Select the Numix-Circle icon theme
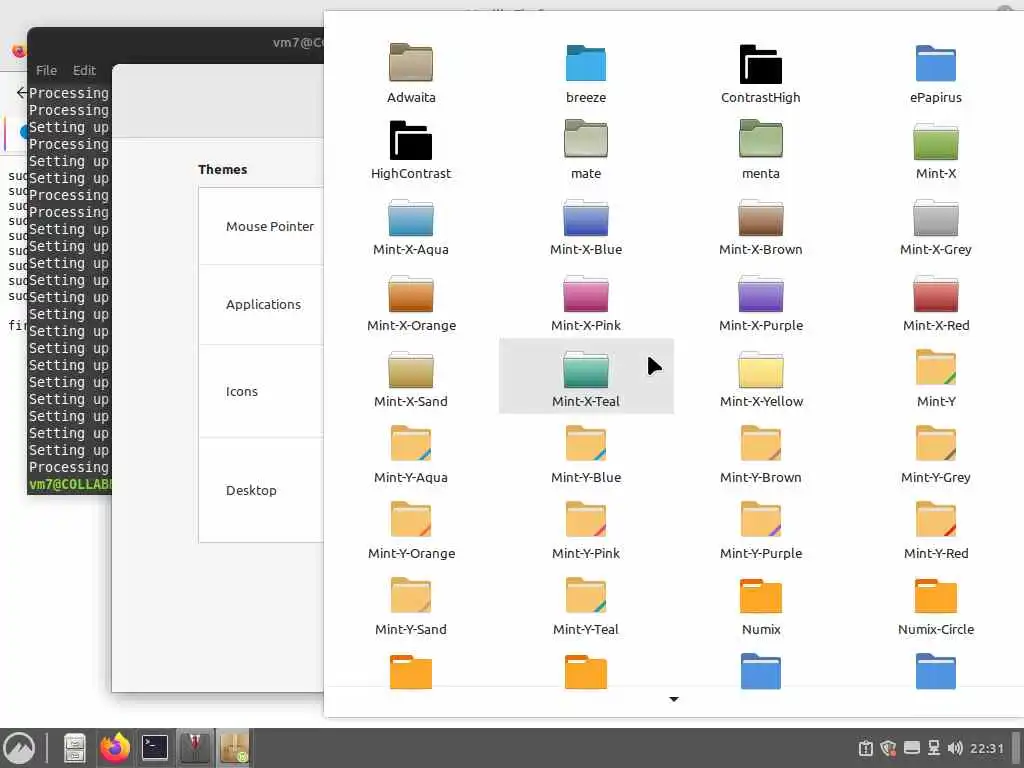The height and width of the screenshot is (768, 1024). point(936,605)
